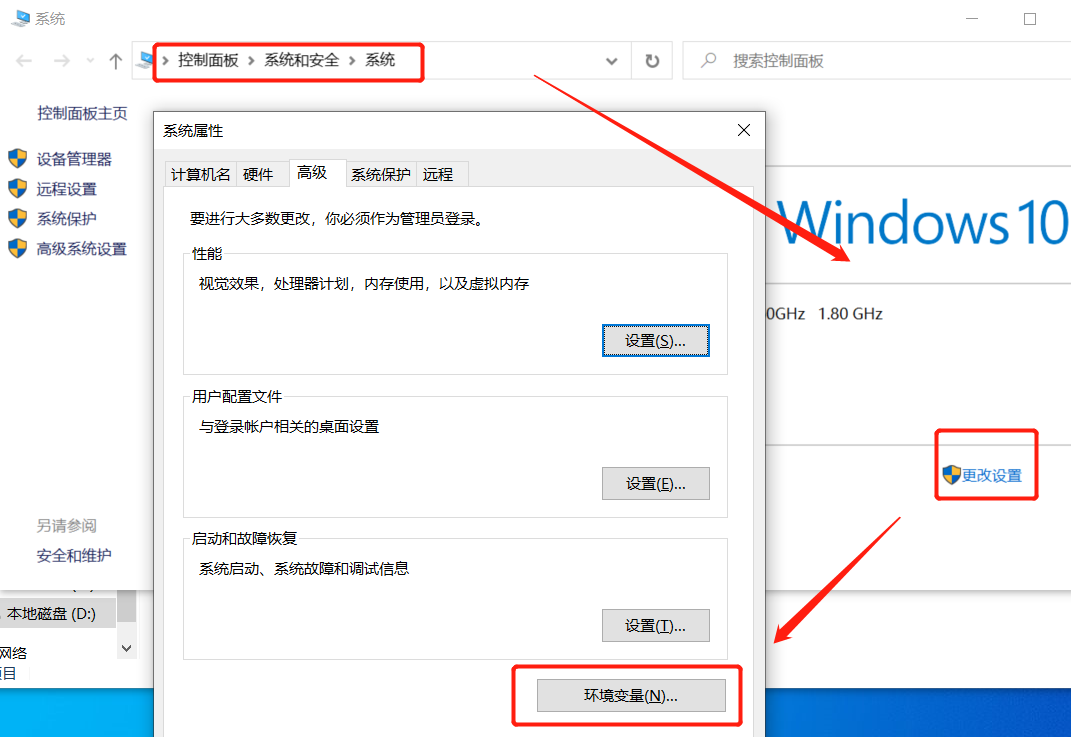Switch to the 系统保护 tab

coord(380,175)
